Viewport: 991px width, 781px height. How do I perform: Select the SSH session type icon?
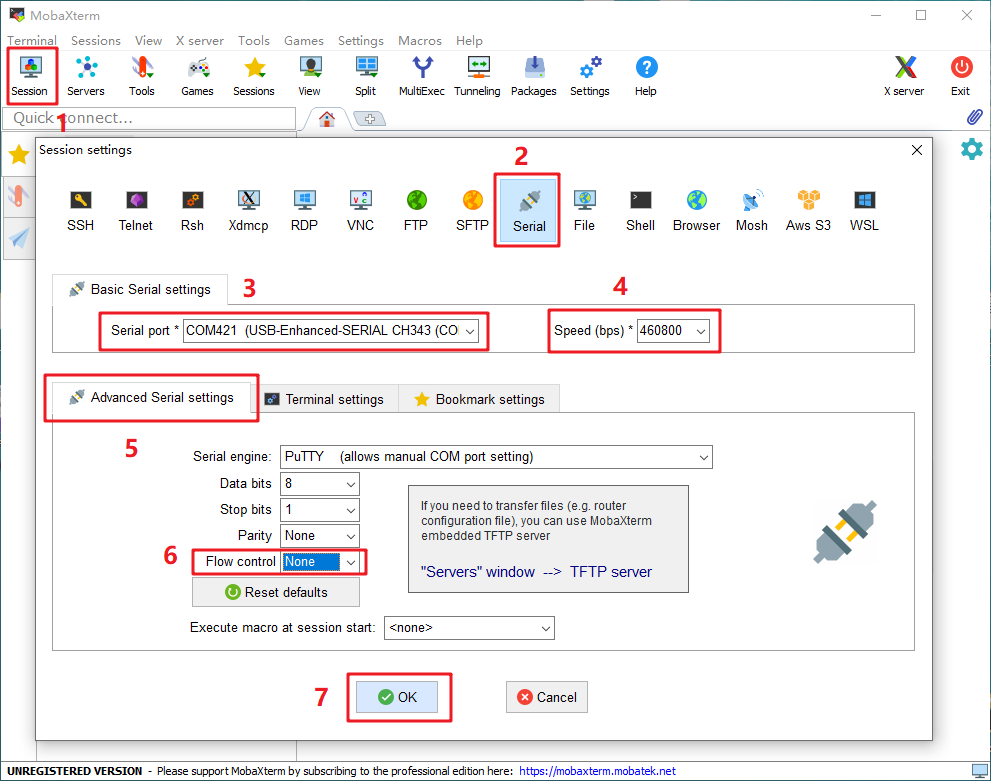click(x=80, y=209)
